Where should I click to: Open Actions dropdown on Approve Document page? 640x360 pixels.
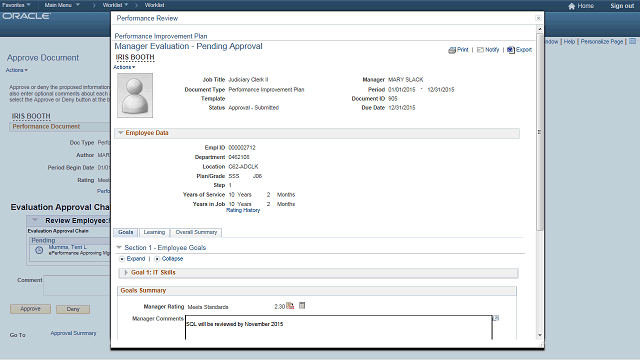[x=17, y=70]
